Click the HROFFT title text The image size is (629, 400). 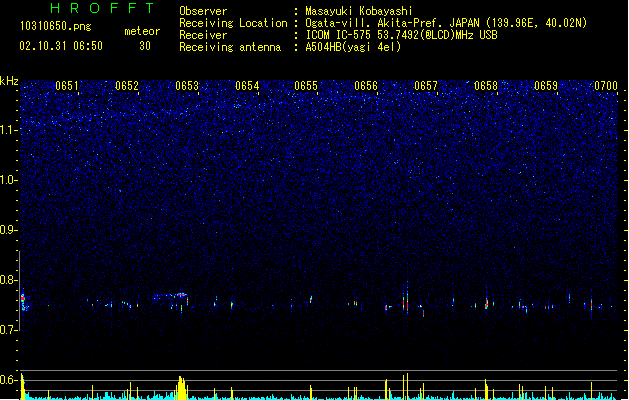[x=102, y=8]
